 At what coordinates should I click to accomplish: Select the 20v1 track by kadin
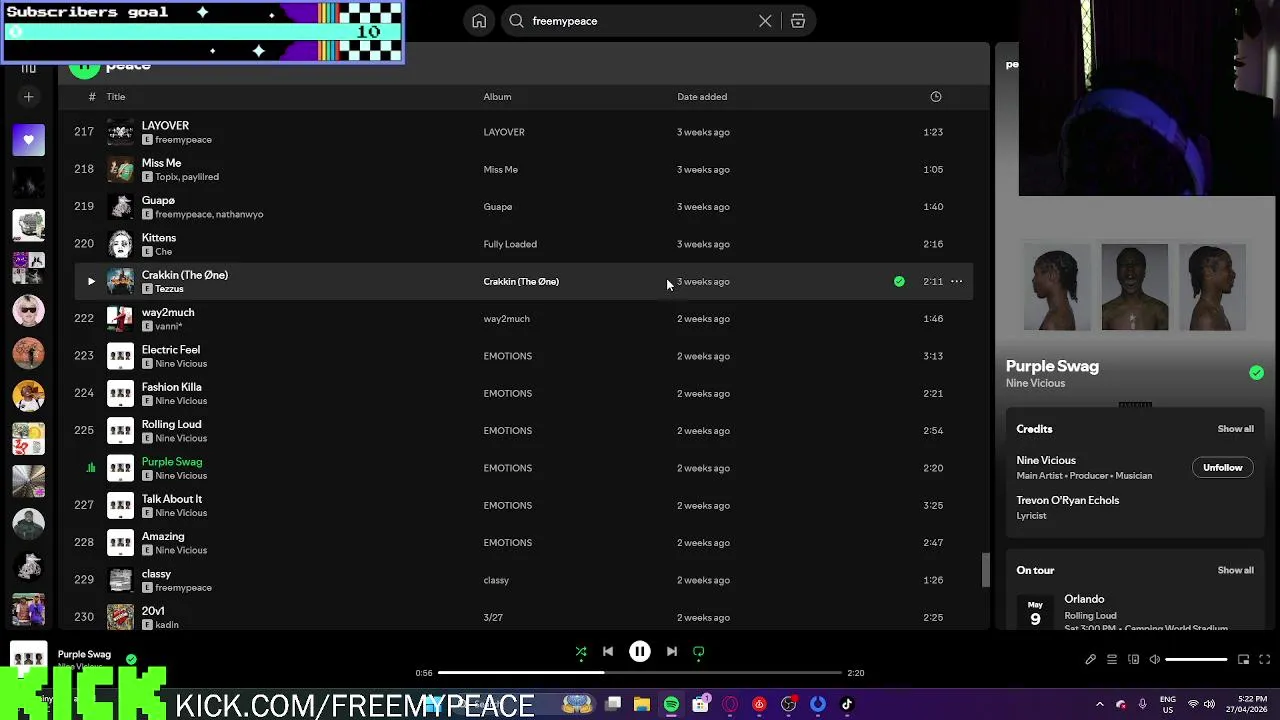523,617
